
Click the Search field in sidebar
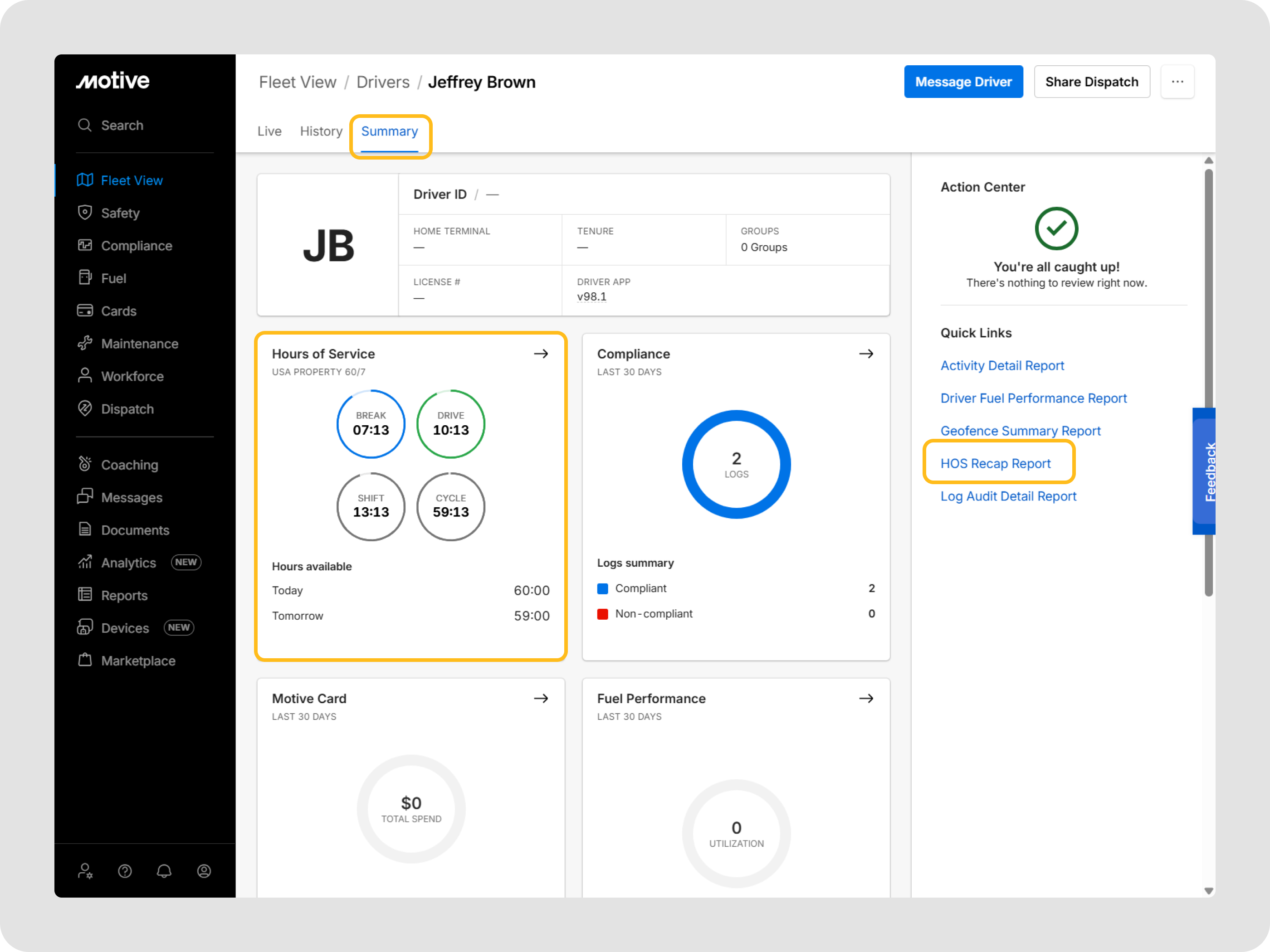click(x=122, y=125)
